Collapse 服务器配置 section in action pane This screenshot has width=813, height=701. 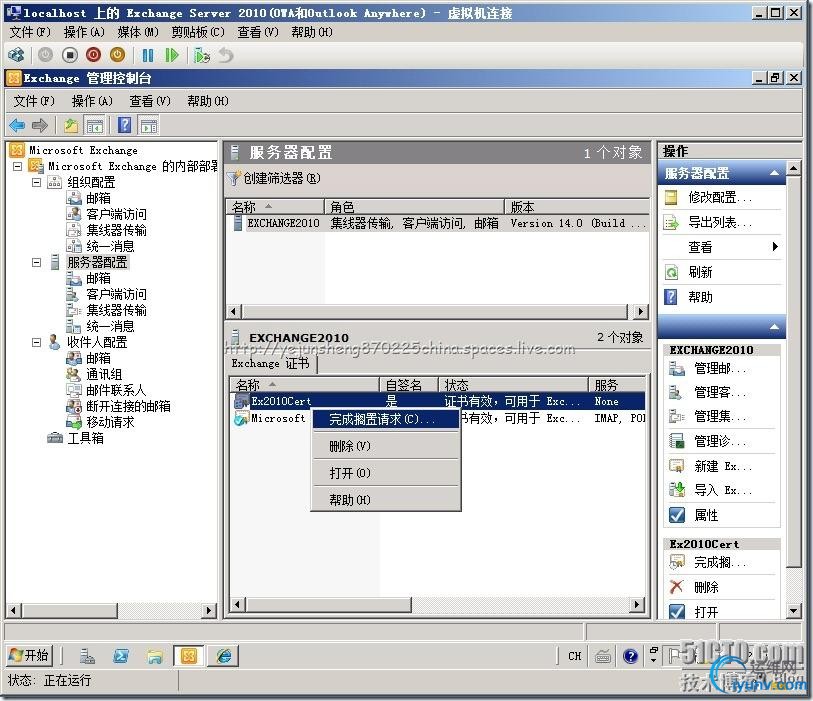[774, 173]
